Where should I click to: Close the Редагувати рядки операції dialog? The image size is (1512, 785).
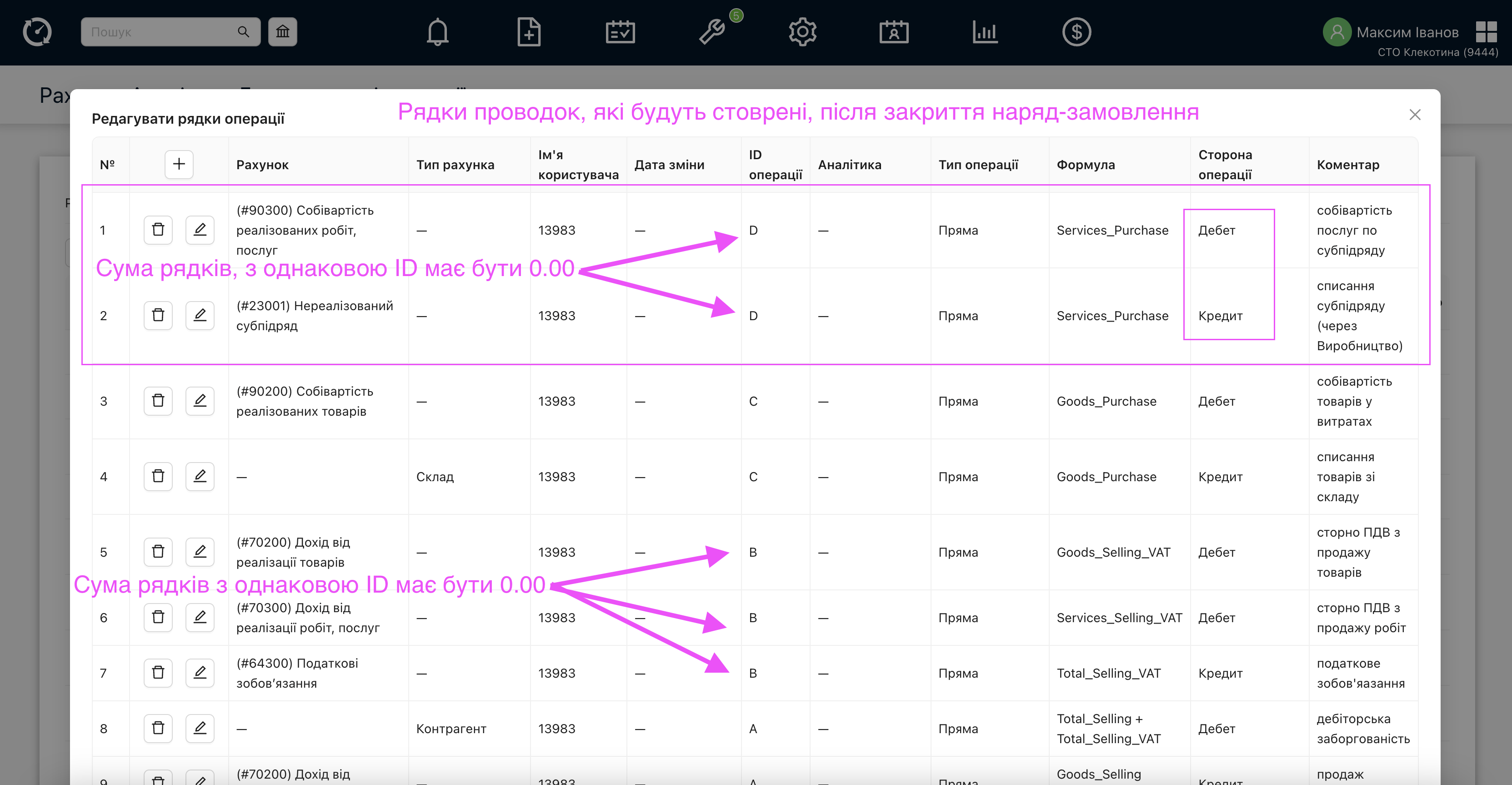pos(1415,115)
